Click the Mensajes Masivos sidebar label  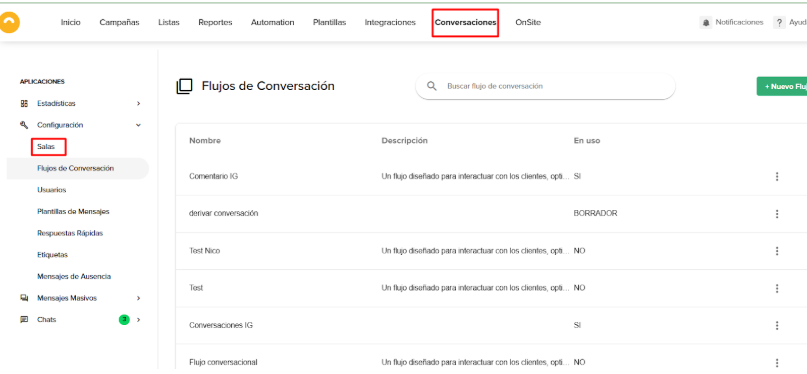click(x=67, y=298)
